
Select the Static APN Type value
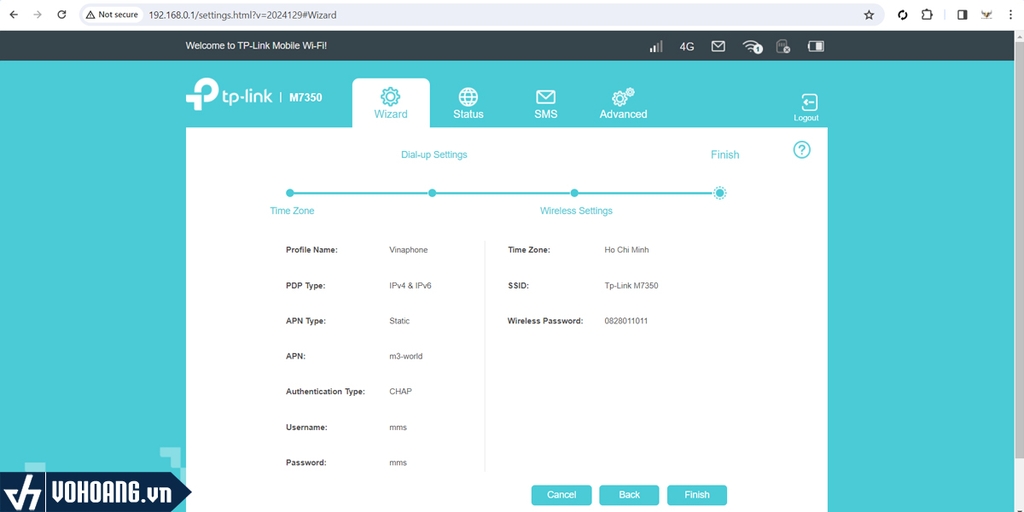click(400, 321)
